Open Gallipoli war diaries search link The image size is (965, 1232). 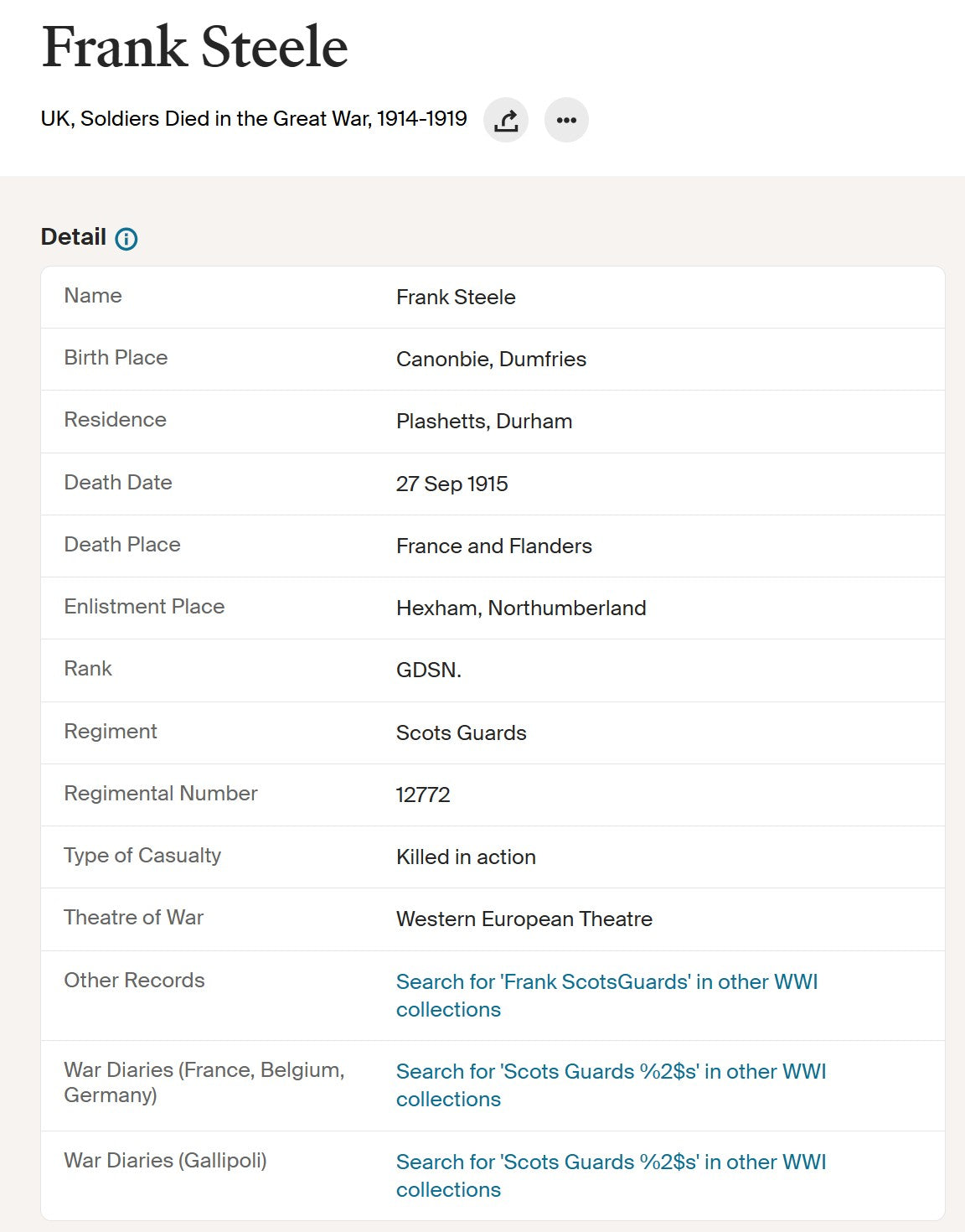pos(611,1176)
